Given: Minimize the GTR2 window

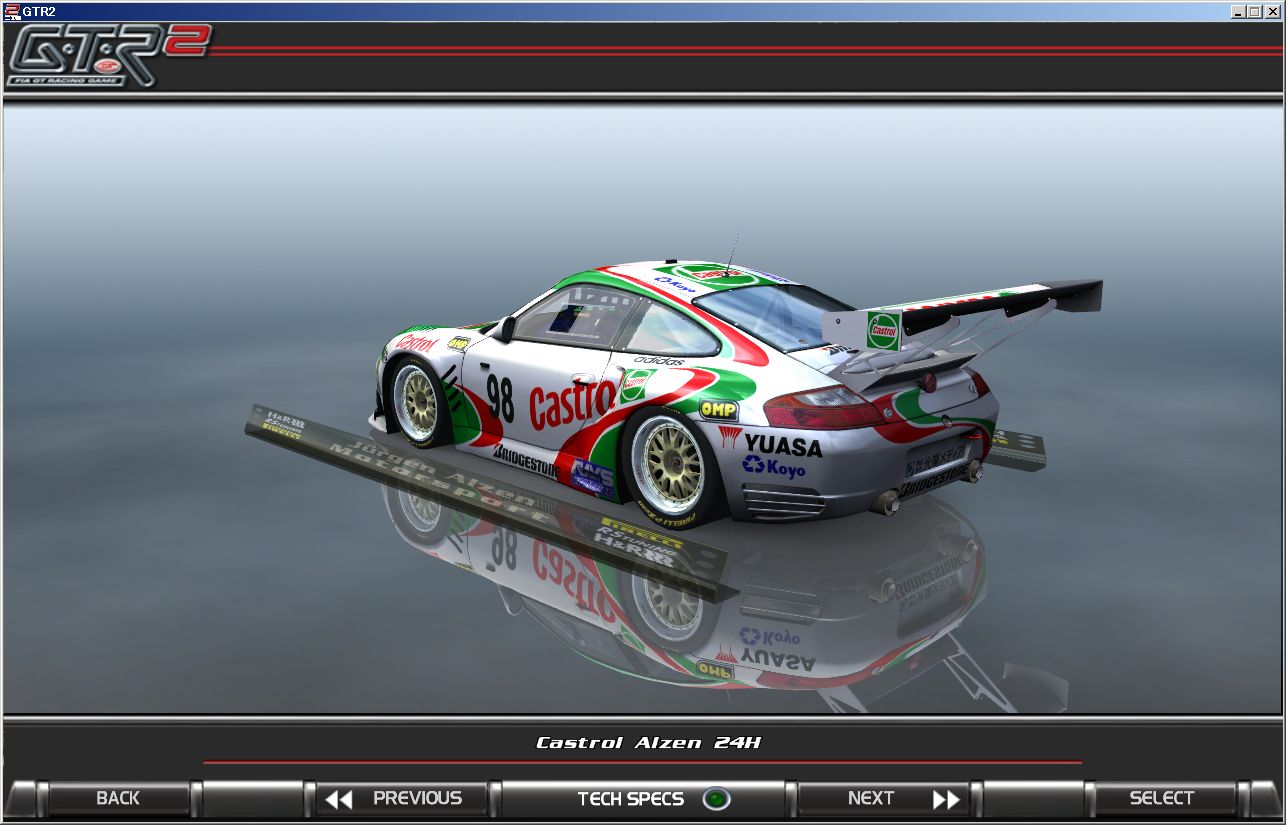Looking at the screenshot, I should coord(1238,11).
